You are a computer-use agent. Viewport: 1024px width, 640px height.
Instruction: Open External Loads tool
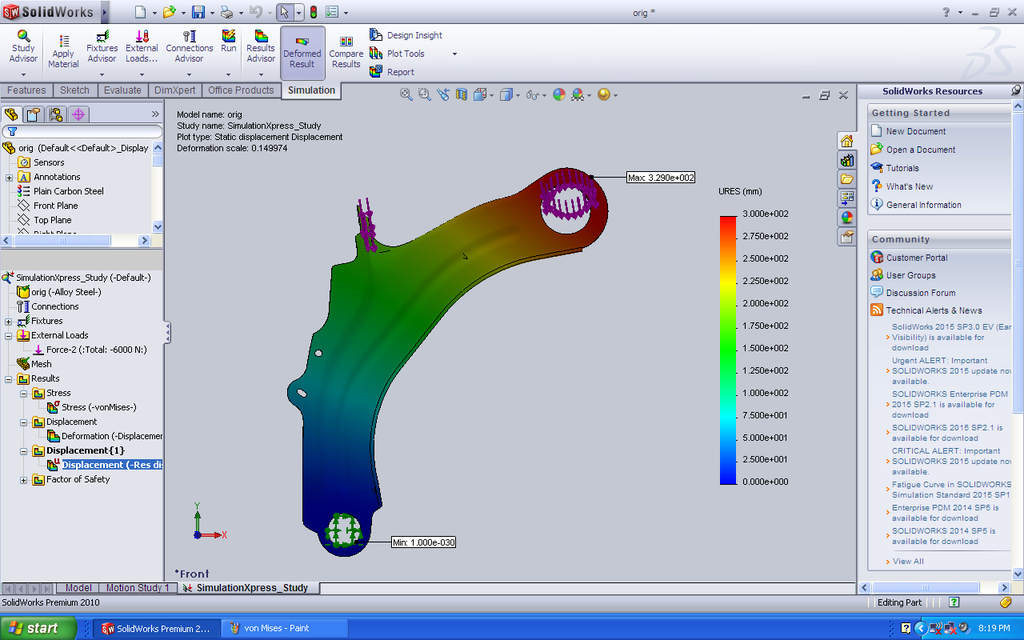click(x=142, y=46)
